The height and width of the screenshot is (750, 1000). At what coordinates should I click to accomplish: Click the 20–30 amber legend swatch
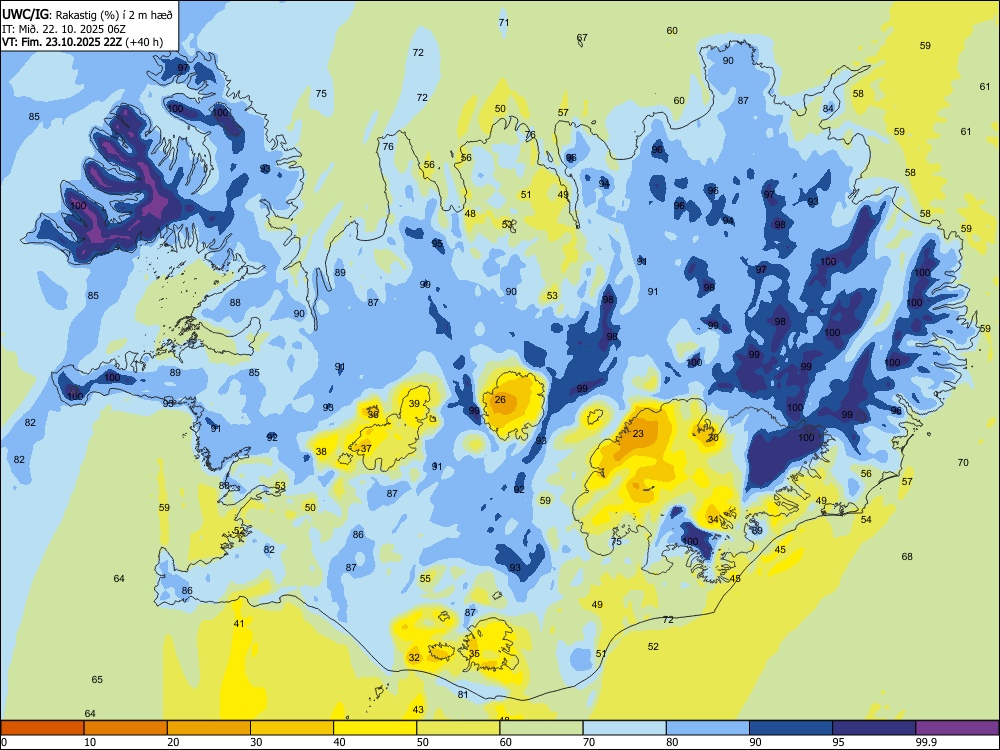[x=209, y=728]
